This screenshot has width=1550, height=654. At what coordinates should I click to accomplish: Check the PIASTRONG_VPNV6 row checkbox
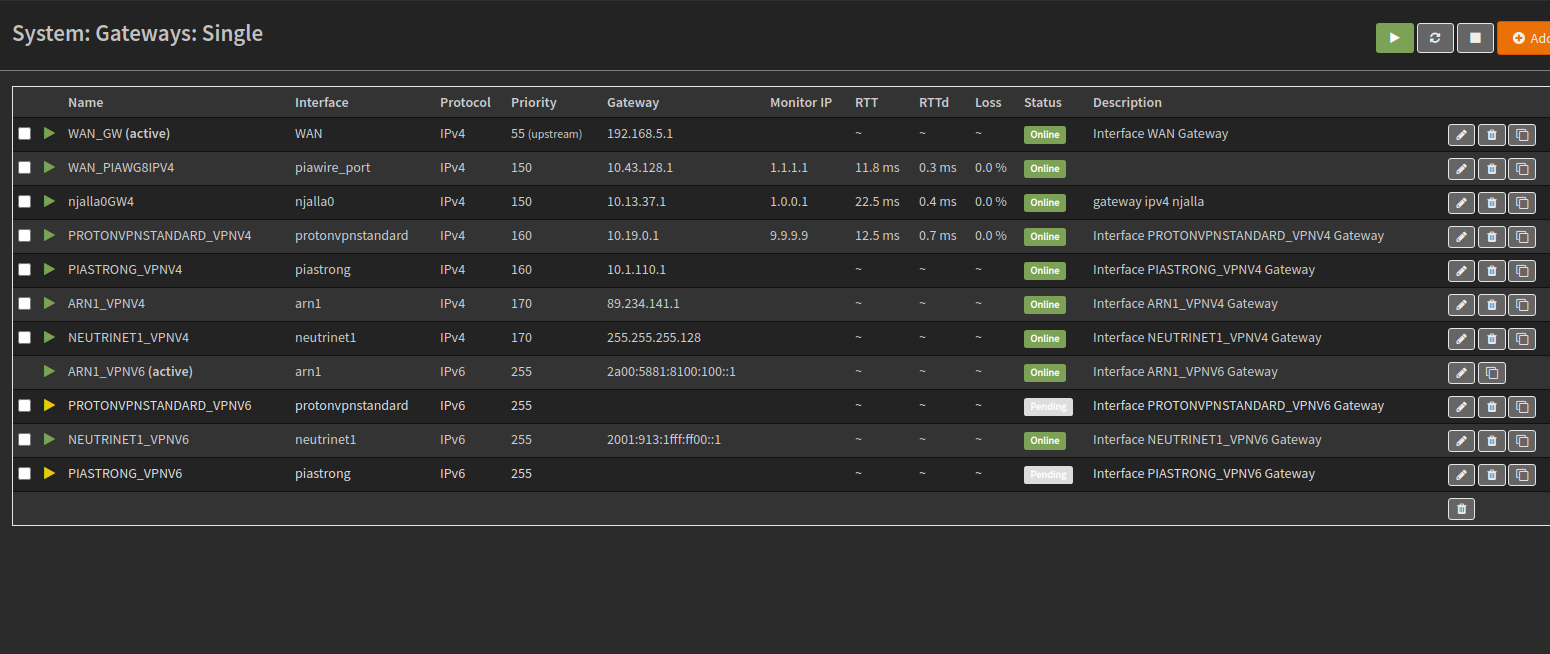[x=25, y=474]
